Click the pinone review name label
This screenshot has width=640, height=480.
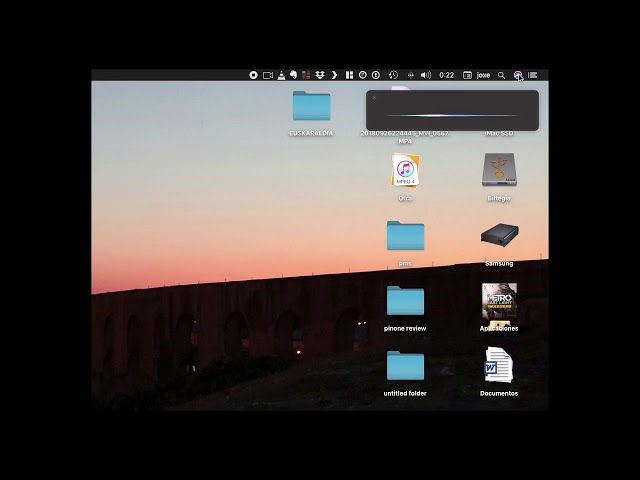click(x=405, y=328)
